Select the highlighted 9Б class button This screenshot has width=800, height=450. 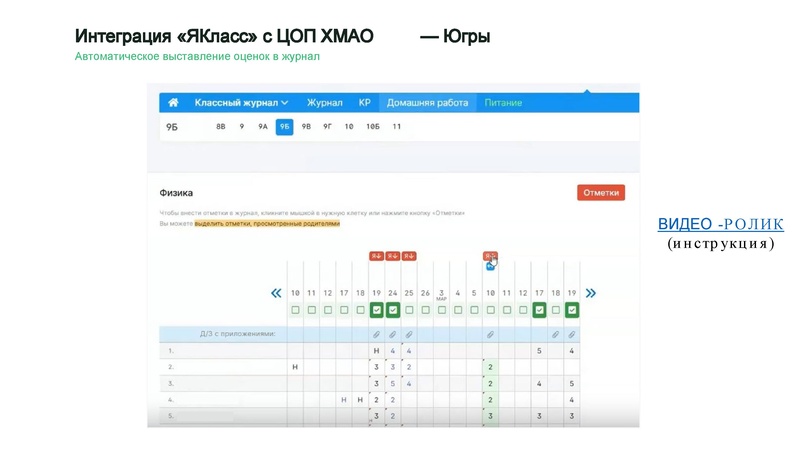[284, 127]
